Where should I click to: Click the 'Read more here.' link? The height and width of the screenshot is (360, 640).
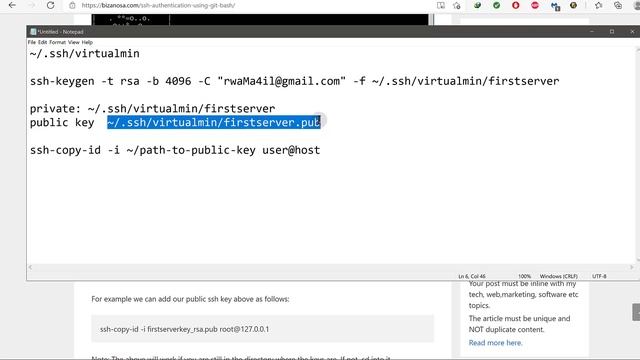click(496, 343)
